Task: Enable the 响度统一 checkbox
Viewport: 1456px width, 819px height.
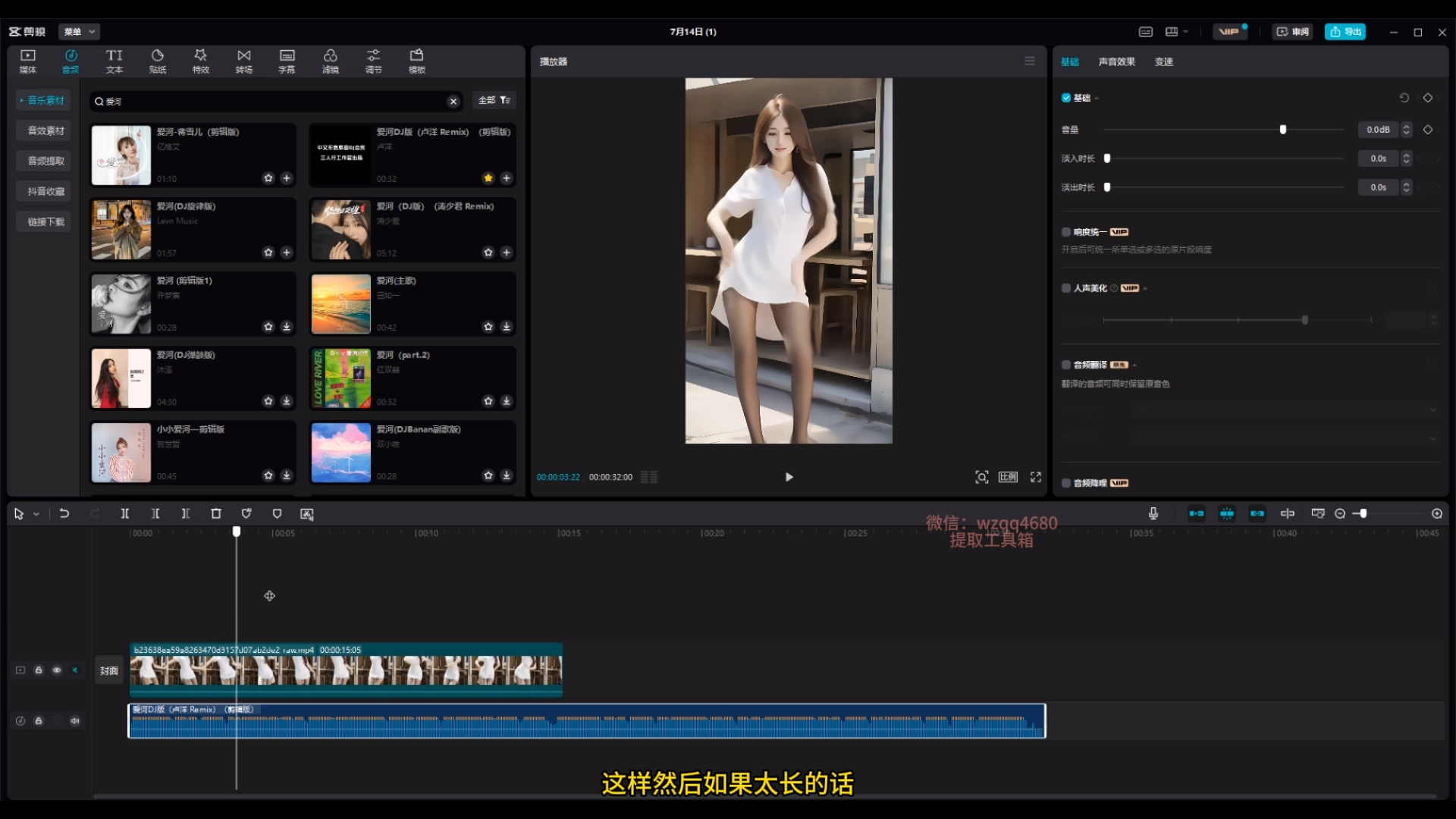Action: (1066, 232)
